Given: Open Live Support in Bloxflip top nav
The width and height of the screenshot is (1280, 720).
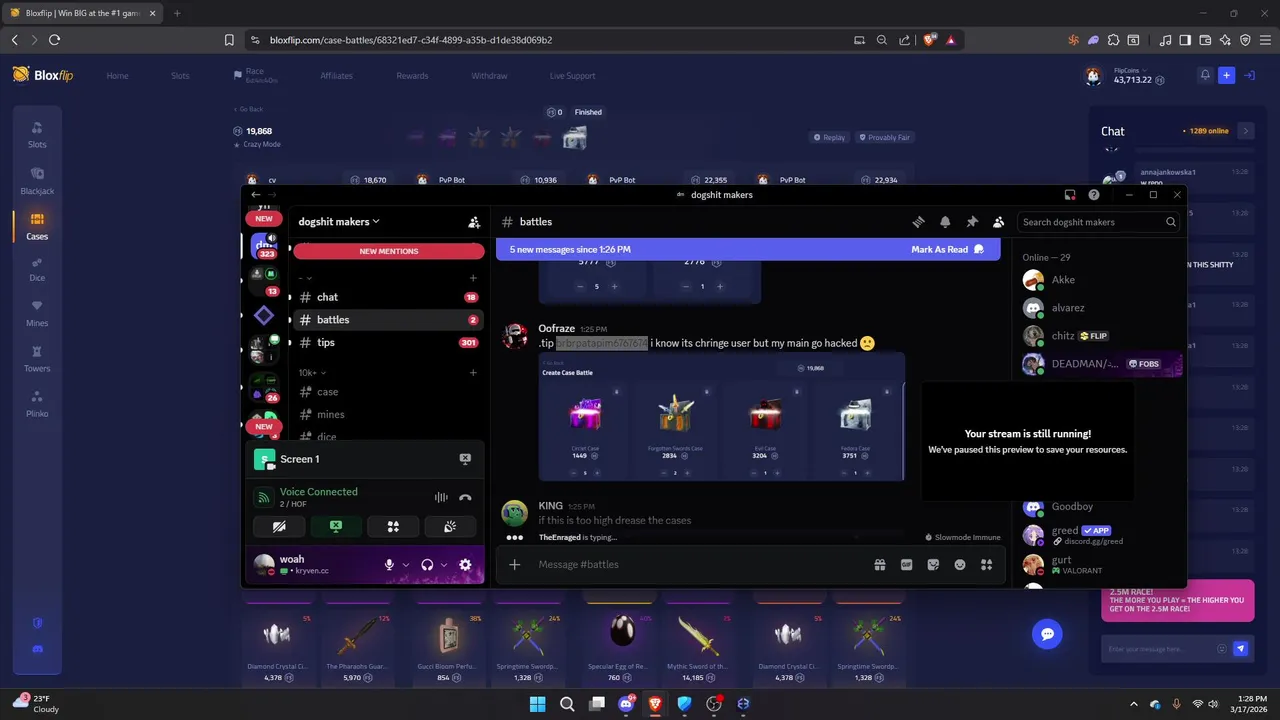Looking at the screenshot, I should tap(572, 76).
